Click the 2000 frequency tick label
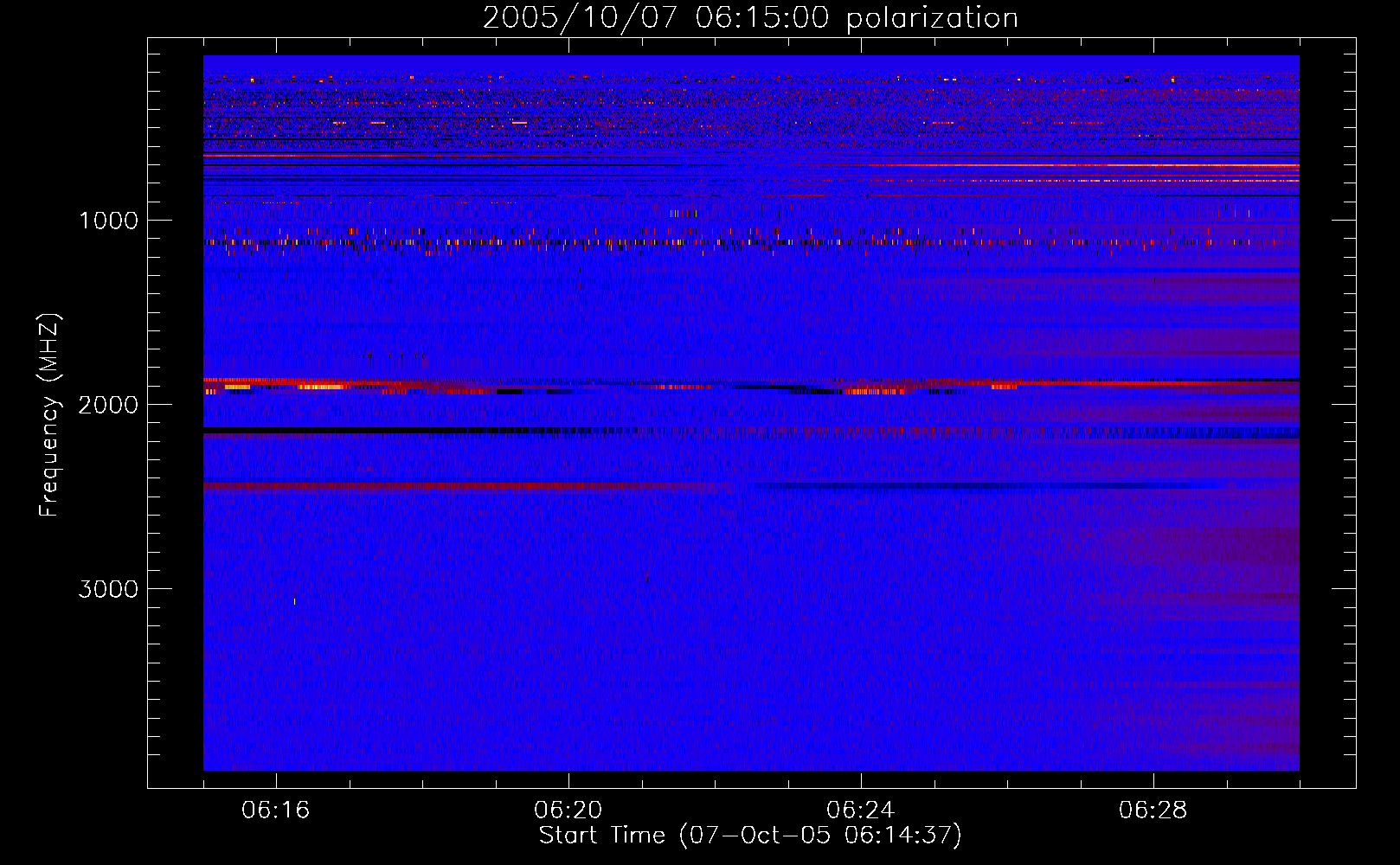 (x=108, y=405)
